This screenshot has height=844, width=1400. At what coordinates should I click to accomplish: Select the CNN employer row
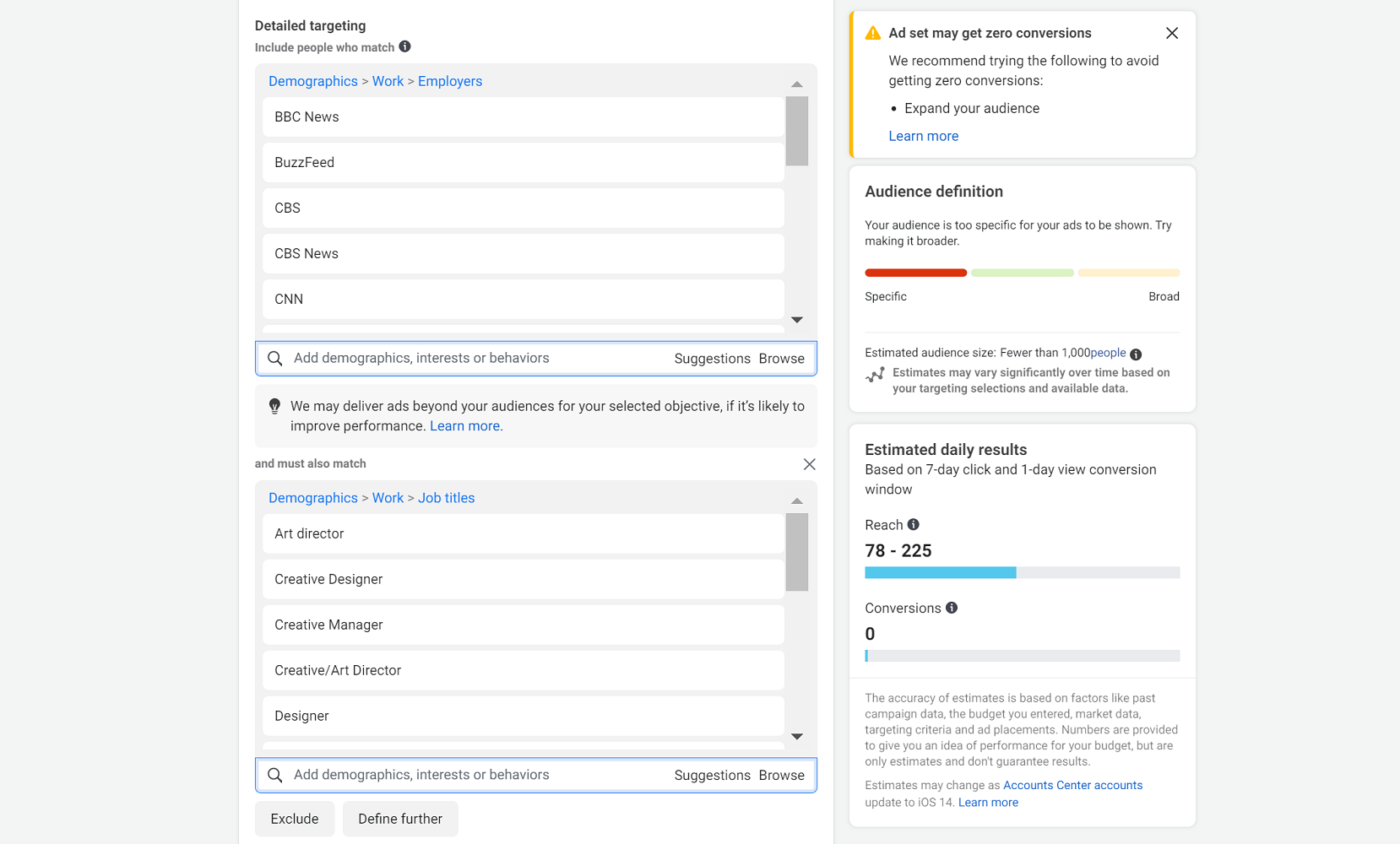(x=524, y=299)
